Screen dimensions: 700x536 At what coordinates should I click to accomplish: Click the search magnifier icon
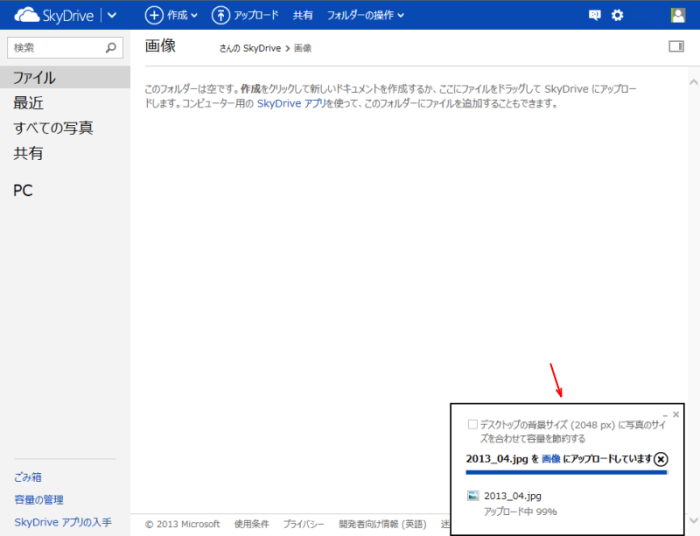112,47
